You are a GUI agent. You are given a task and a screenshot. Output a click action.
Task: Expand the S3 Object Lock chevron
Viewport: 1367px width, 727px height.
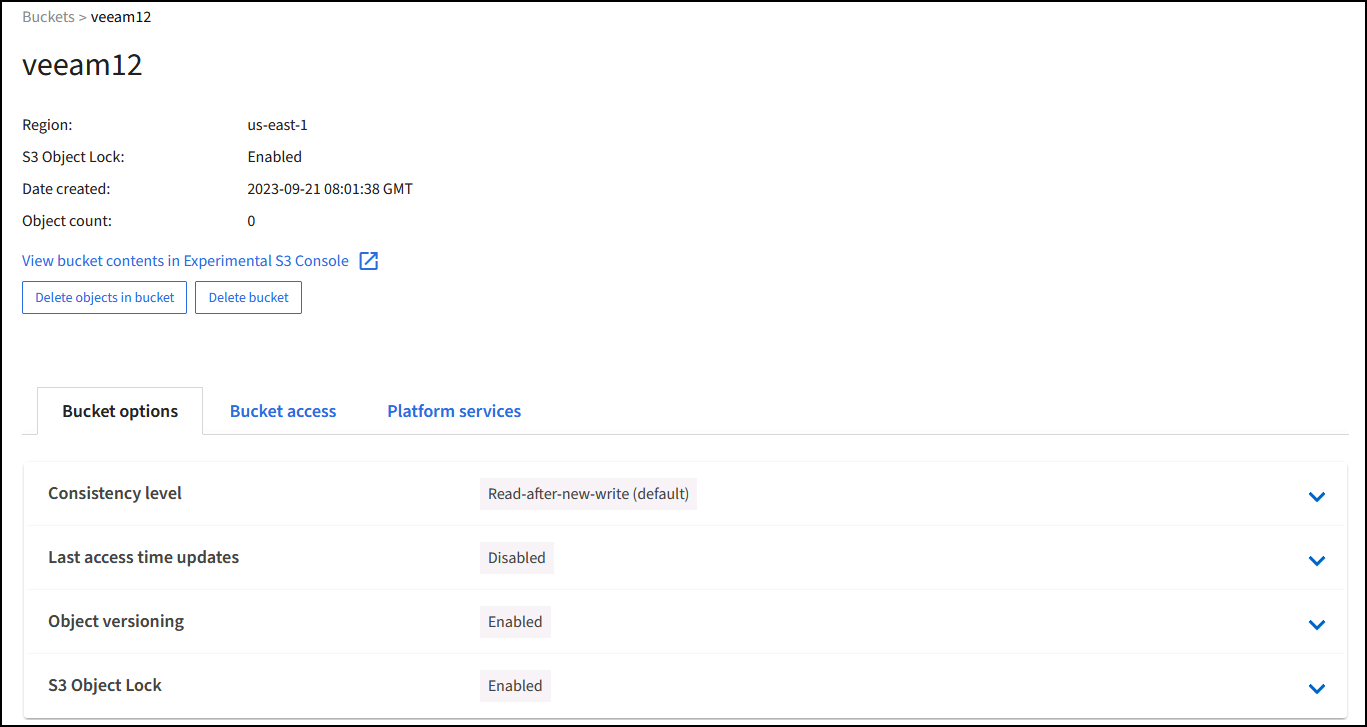1316,688
